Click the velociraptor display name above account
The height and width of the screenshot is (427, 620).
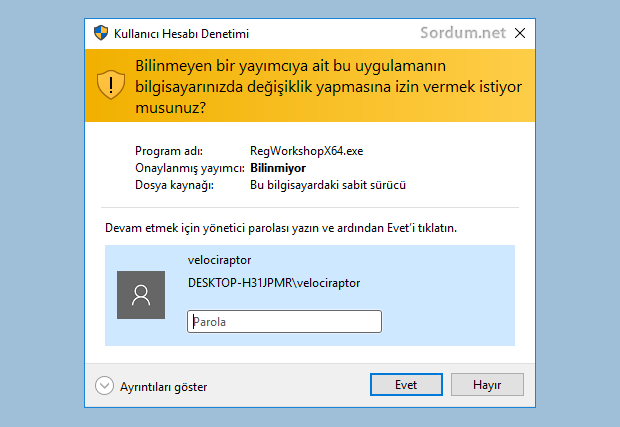[x=219, y=260]
